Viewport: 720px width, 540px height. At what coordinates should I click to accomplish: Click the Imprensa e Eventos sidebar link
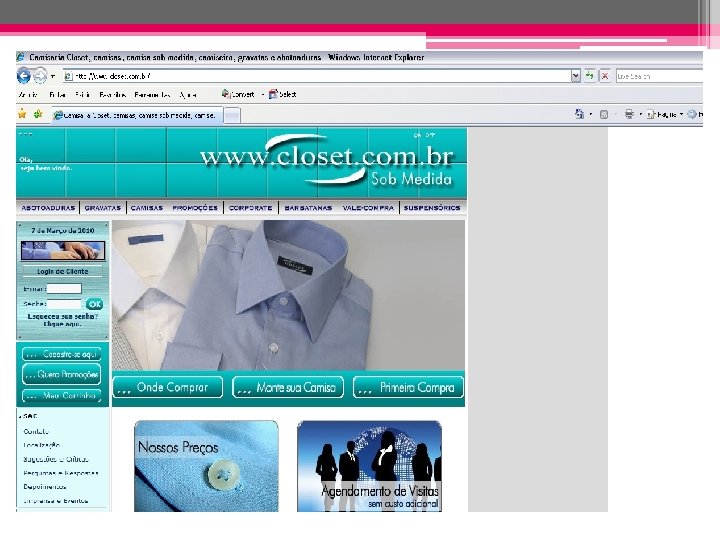point(56,501)
